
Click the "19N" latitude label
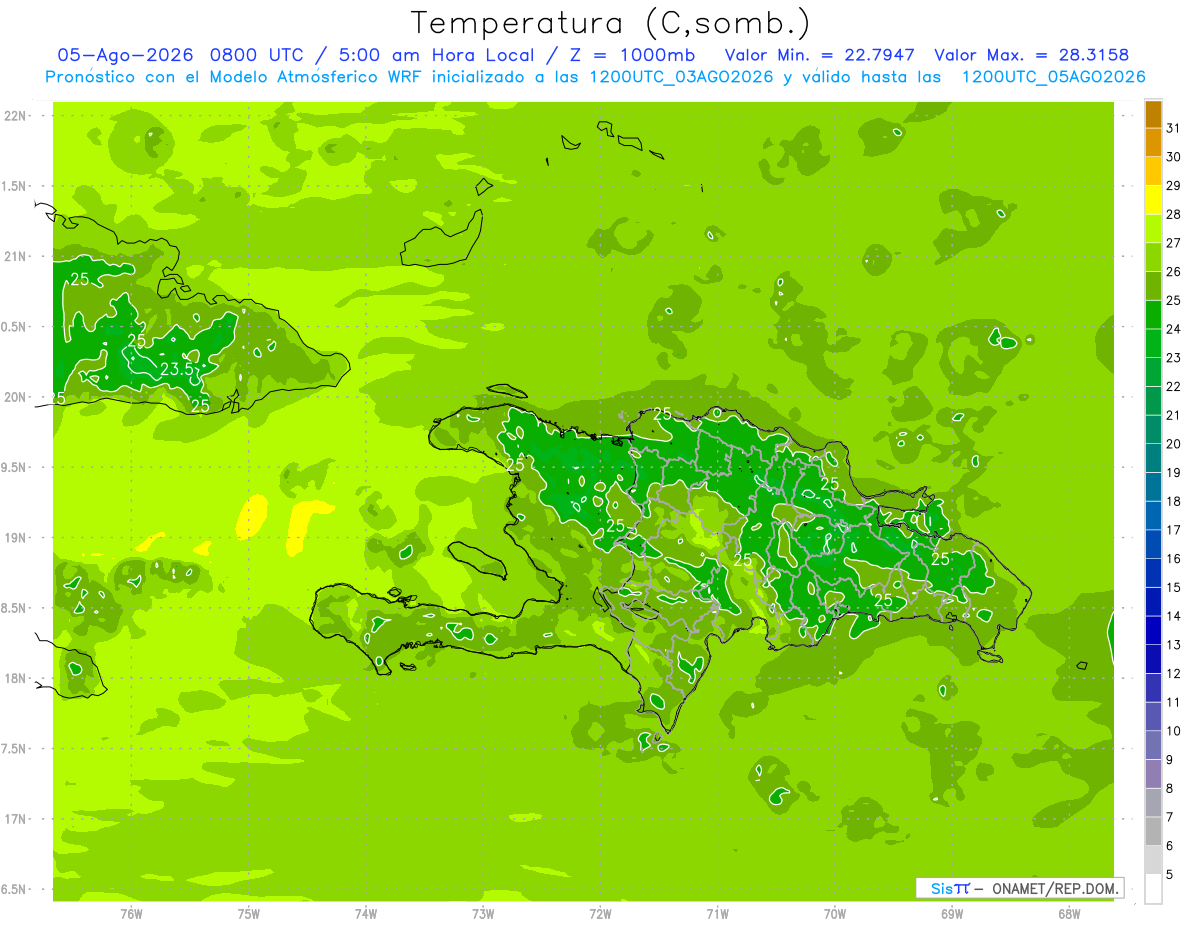(x=15, y=538)
